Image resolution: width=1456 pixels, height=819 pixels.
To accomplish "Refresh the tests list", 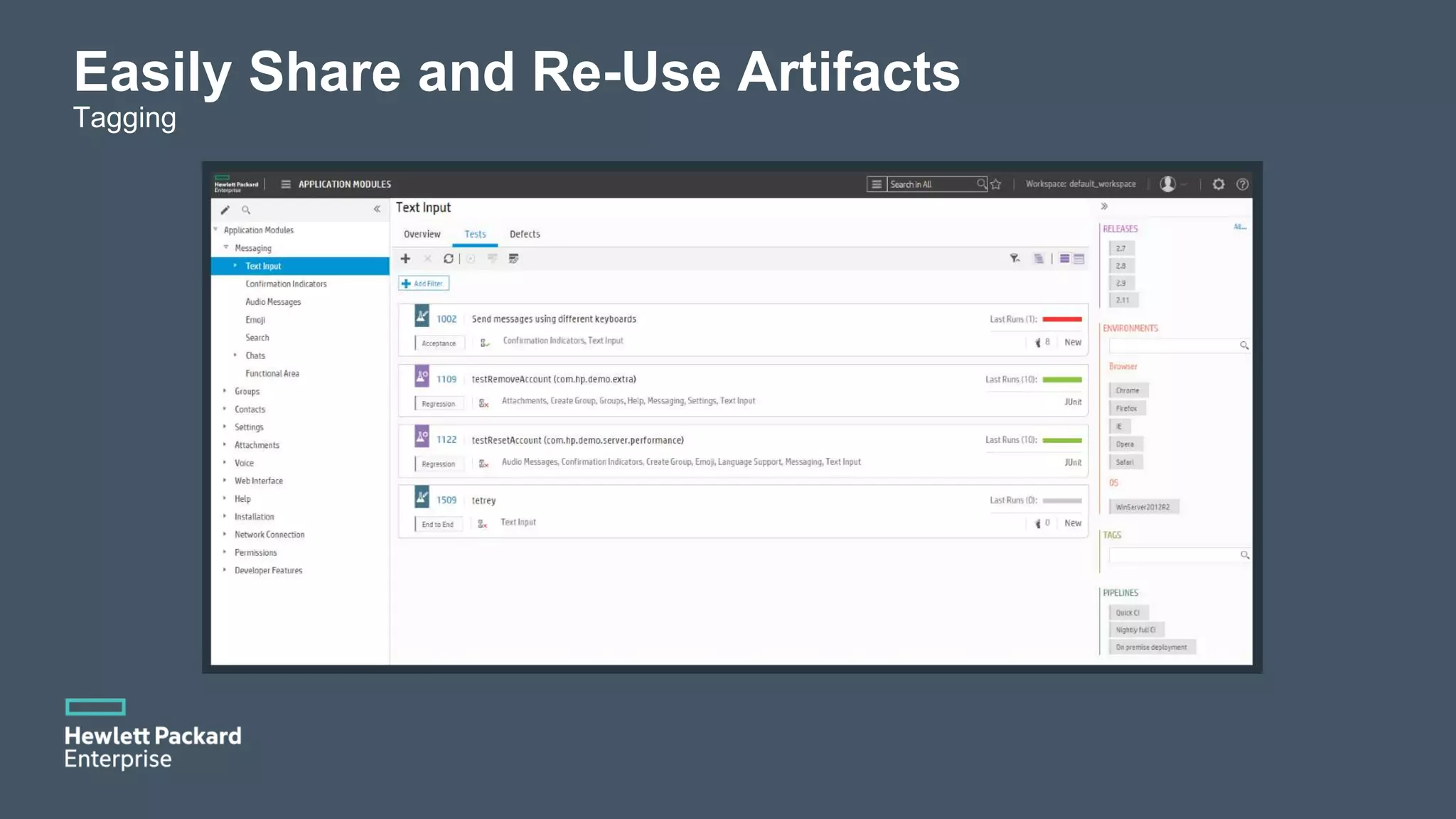I will (x=449, y=259).
